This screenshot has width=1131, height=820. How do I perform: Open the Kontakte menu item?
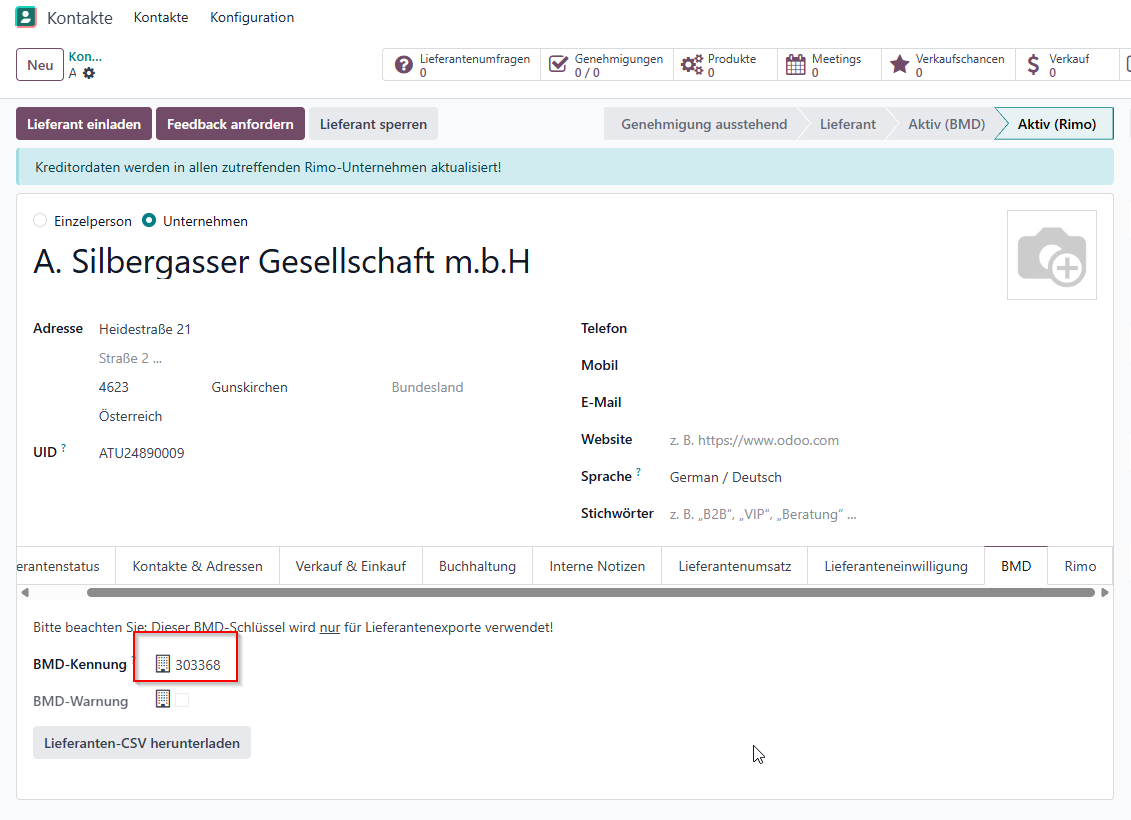[161, 17]
